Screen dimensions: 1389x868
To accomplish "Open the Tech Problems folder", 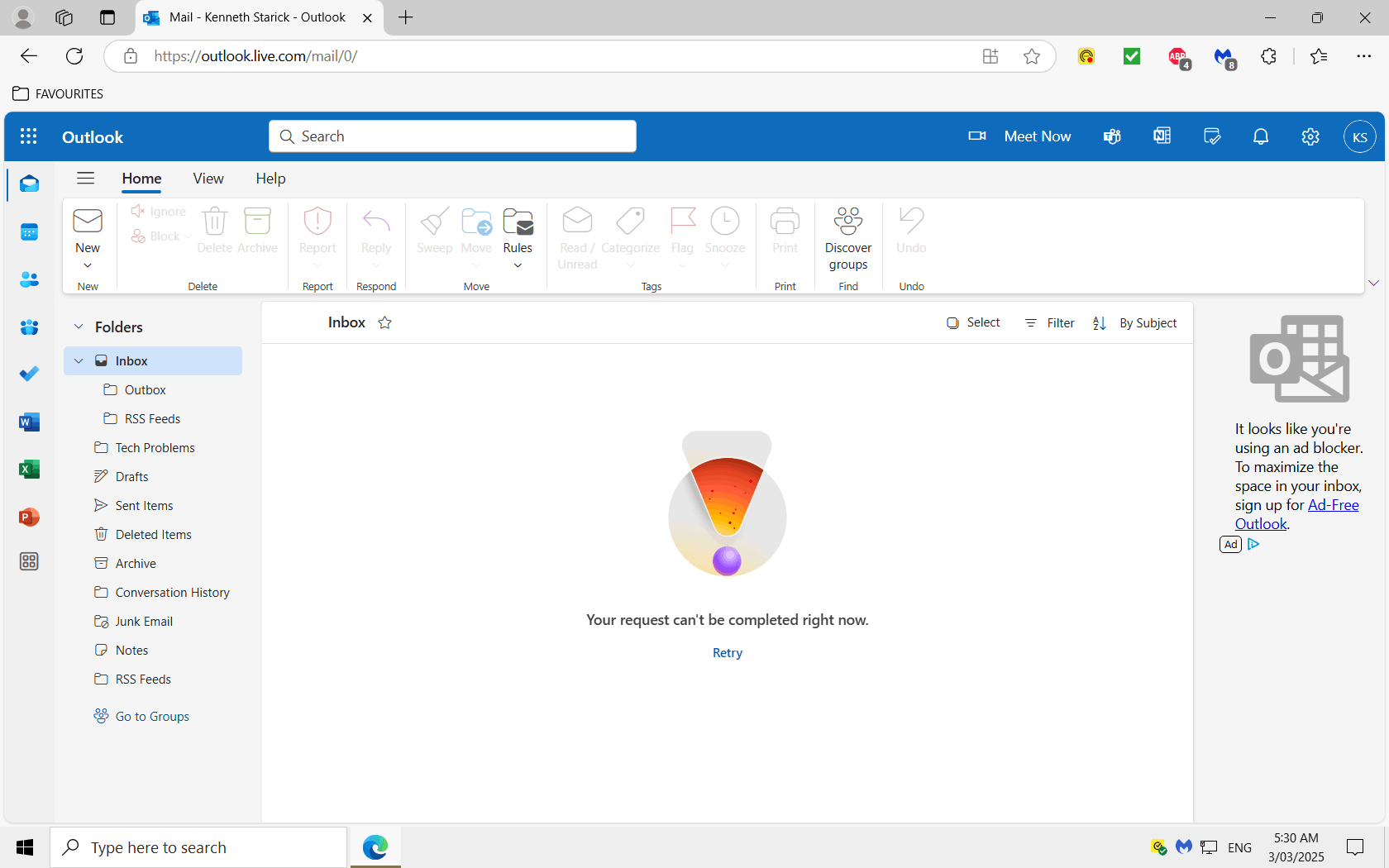I will click(x=155, y=448).
